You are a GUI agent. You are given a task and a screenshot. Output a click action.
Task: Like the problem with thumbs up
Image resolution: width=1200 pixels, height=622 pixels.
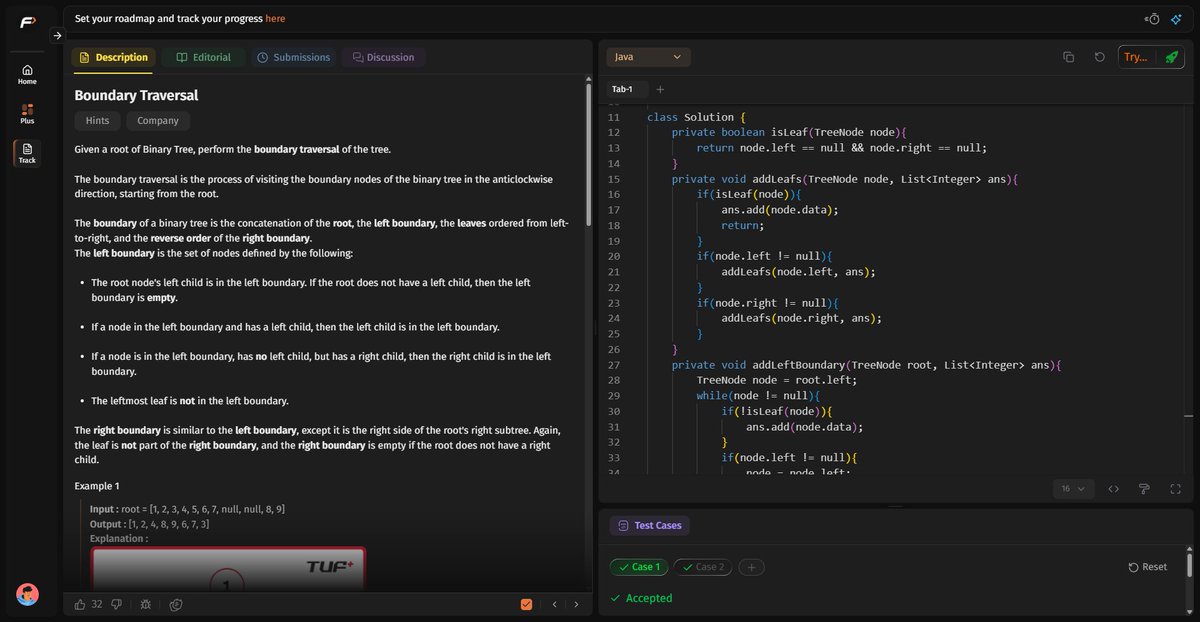pos(80,604)
